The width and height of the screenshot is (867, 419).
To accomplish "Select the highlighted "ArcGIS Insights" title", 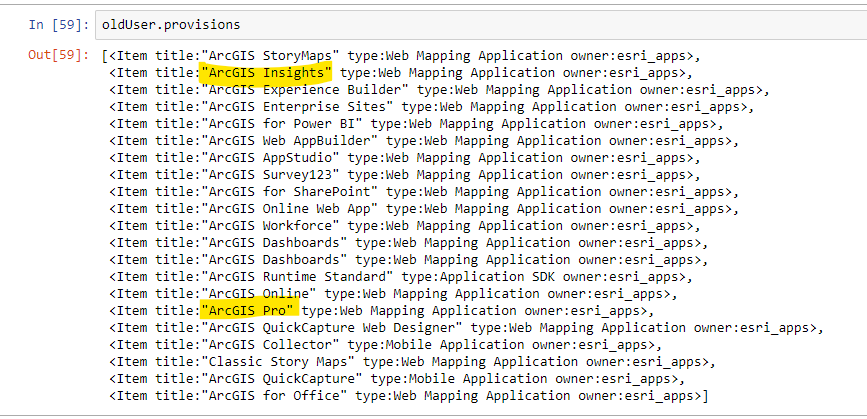I will point(267,73).
